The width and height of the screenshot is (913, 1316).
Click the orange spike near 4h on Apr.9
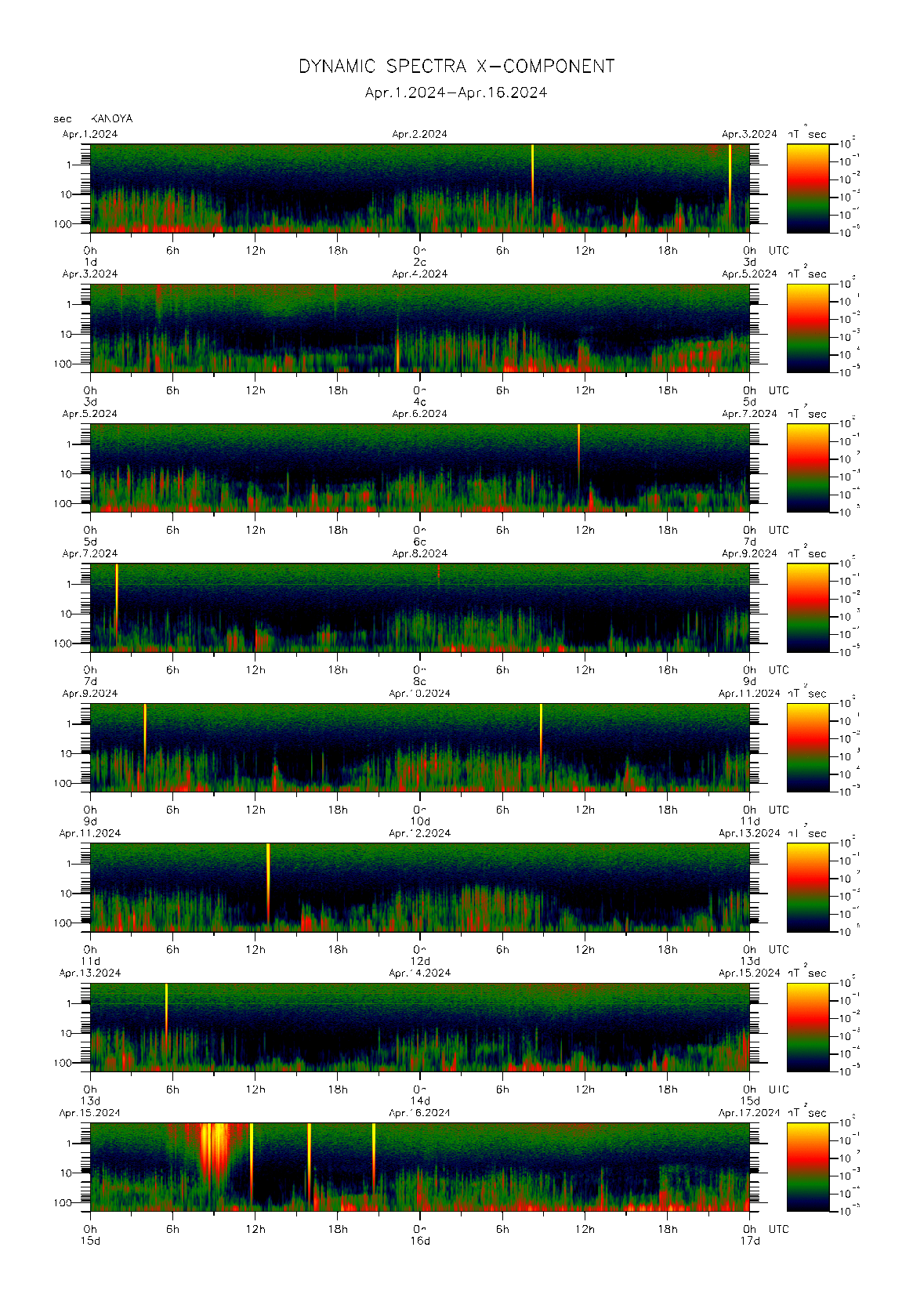pos(145,741)
